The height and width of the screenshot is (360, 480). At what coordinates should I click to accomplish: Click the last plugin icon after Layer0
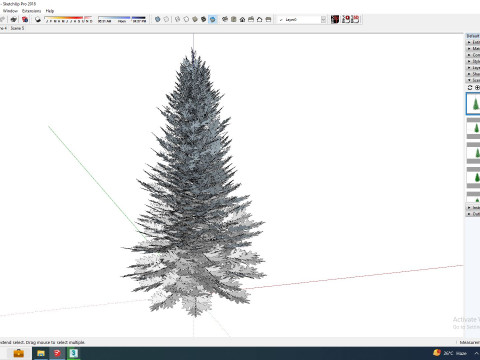pyautogui.click(x=355, y=19)
